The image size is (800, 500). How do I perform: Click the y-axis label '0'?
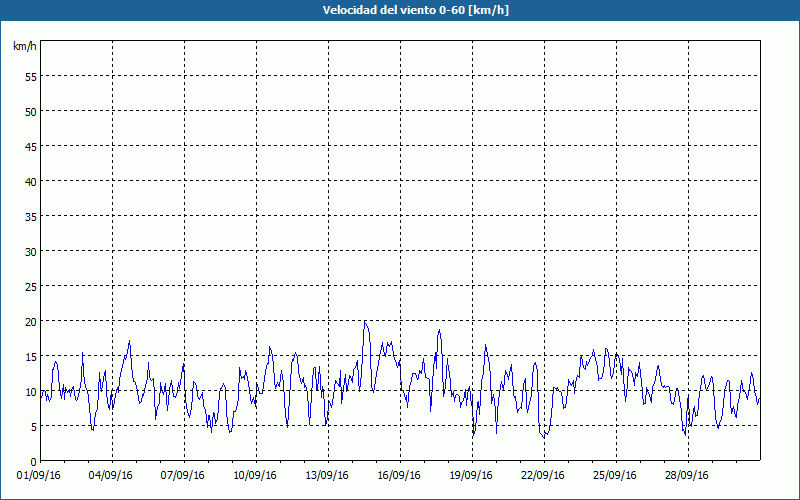(x=34, y=462)
